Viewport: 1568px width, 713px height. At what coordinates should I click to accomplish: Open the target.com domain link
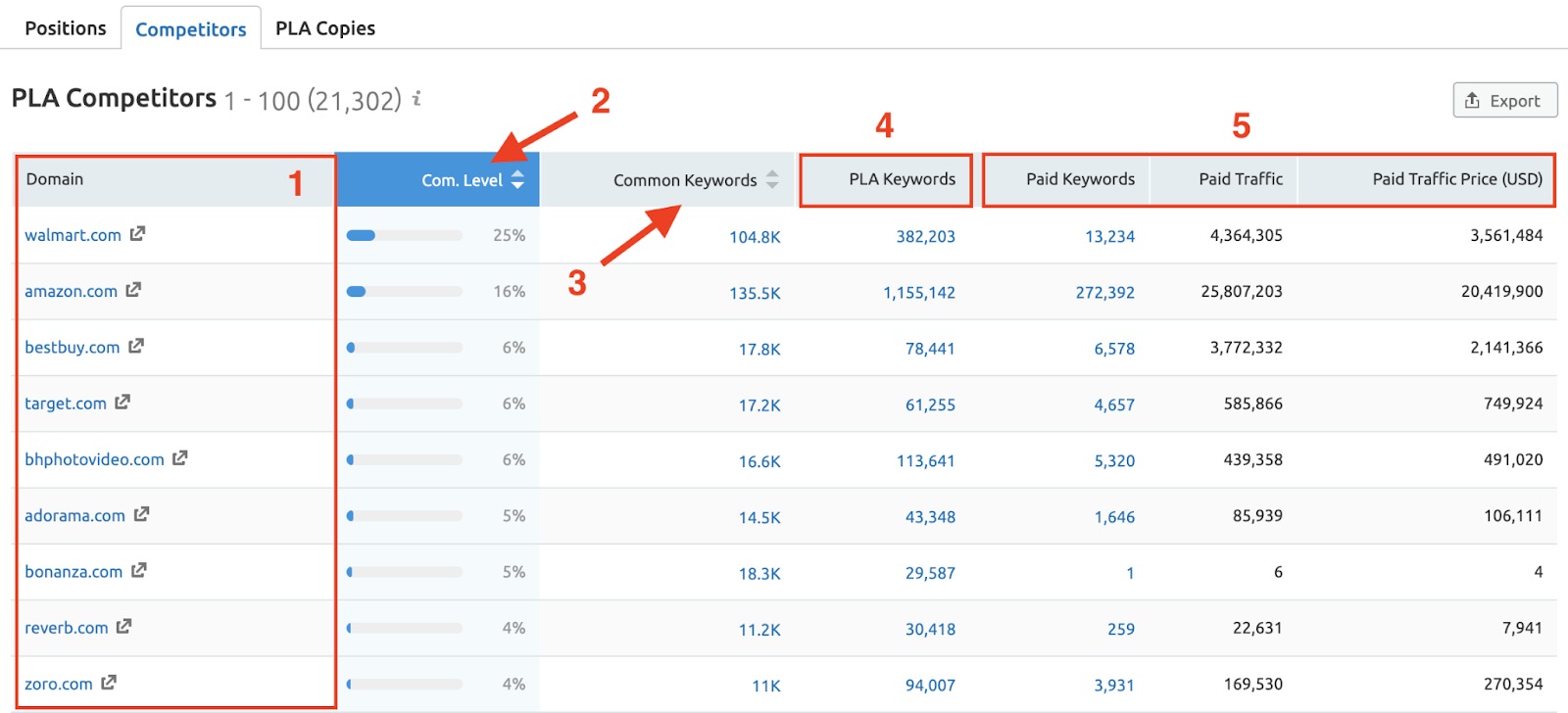coord(66,403)
